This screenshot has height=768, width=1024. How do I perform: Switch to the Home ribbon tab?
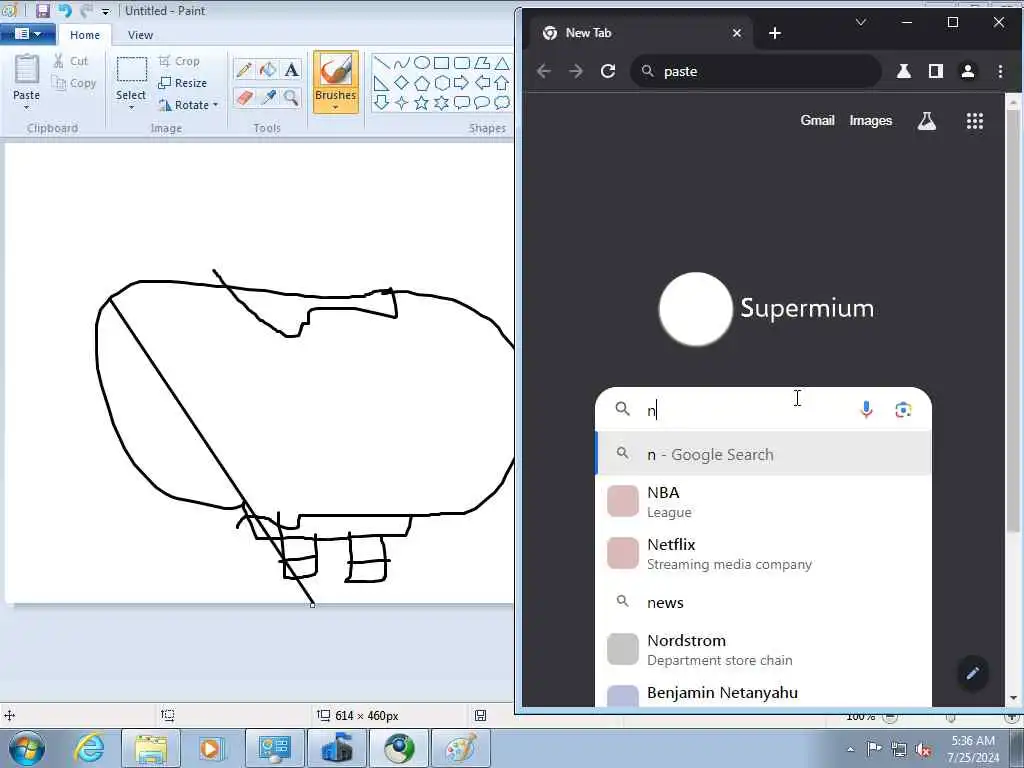pyautogui.click(x=85, y=35)
